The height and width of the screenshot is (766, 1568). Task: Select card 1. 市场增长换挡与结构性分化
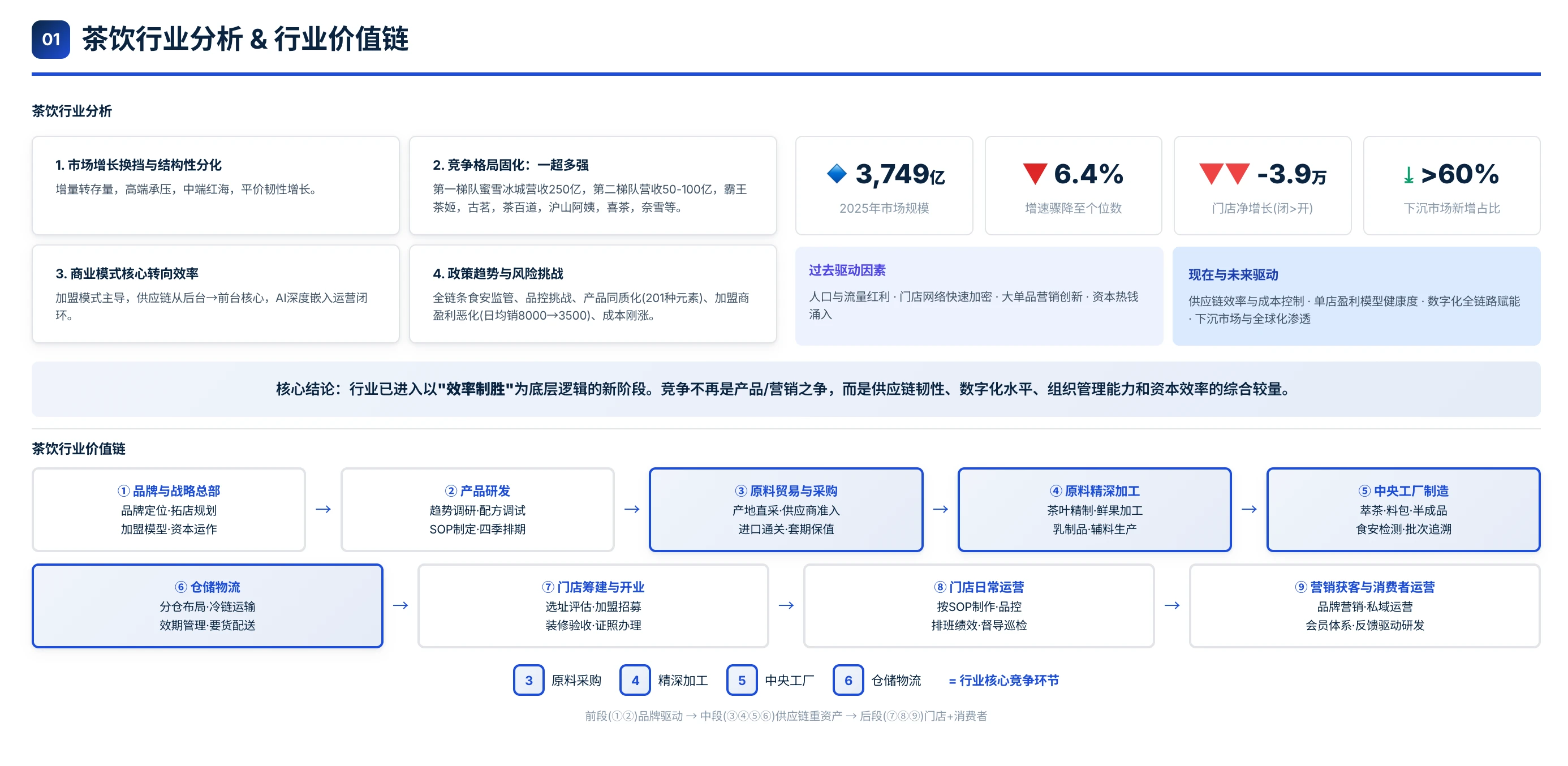pyautogui.click(x=216, y=185)
